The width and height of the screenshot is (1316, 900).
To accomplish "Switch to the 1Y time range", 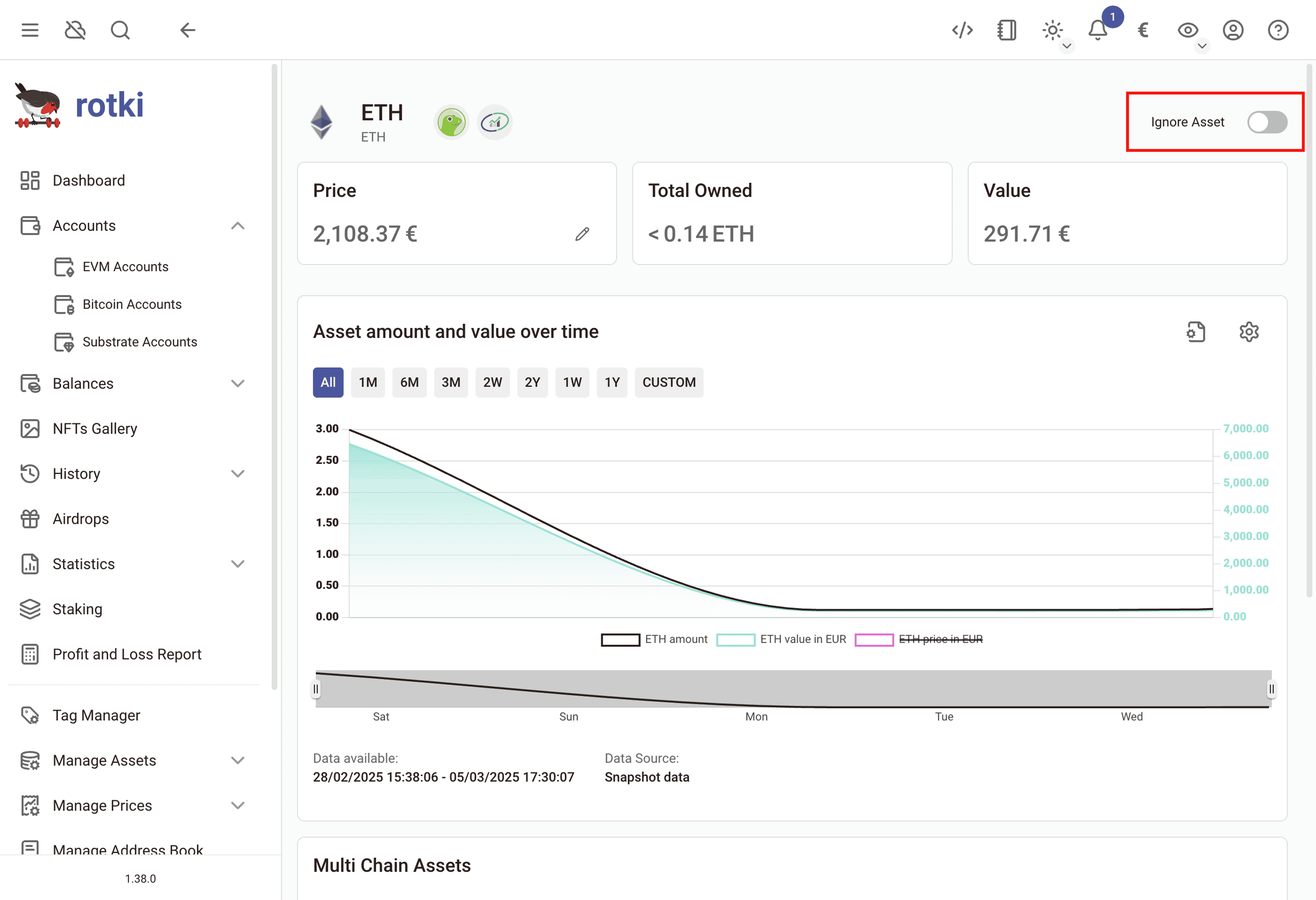I will click(612, 382).
